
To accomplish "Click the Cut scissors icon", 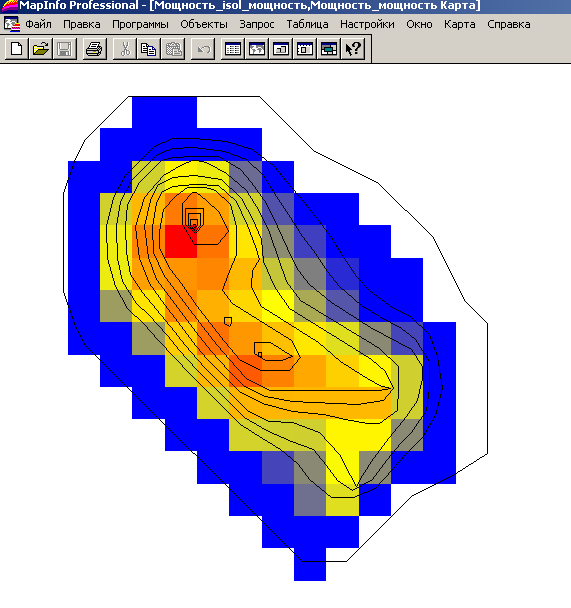I will [124, 49].
